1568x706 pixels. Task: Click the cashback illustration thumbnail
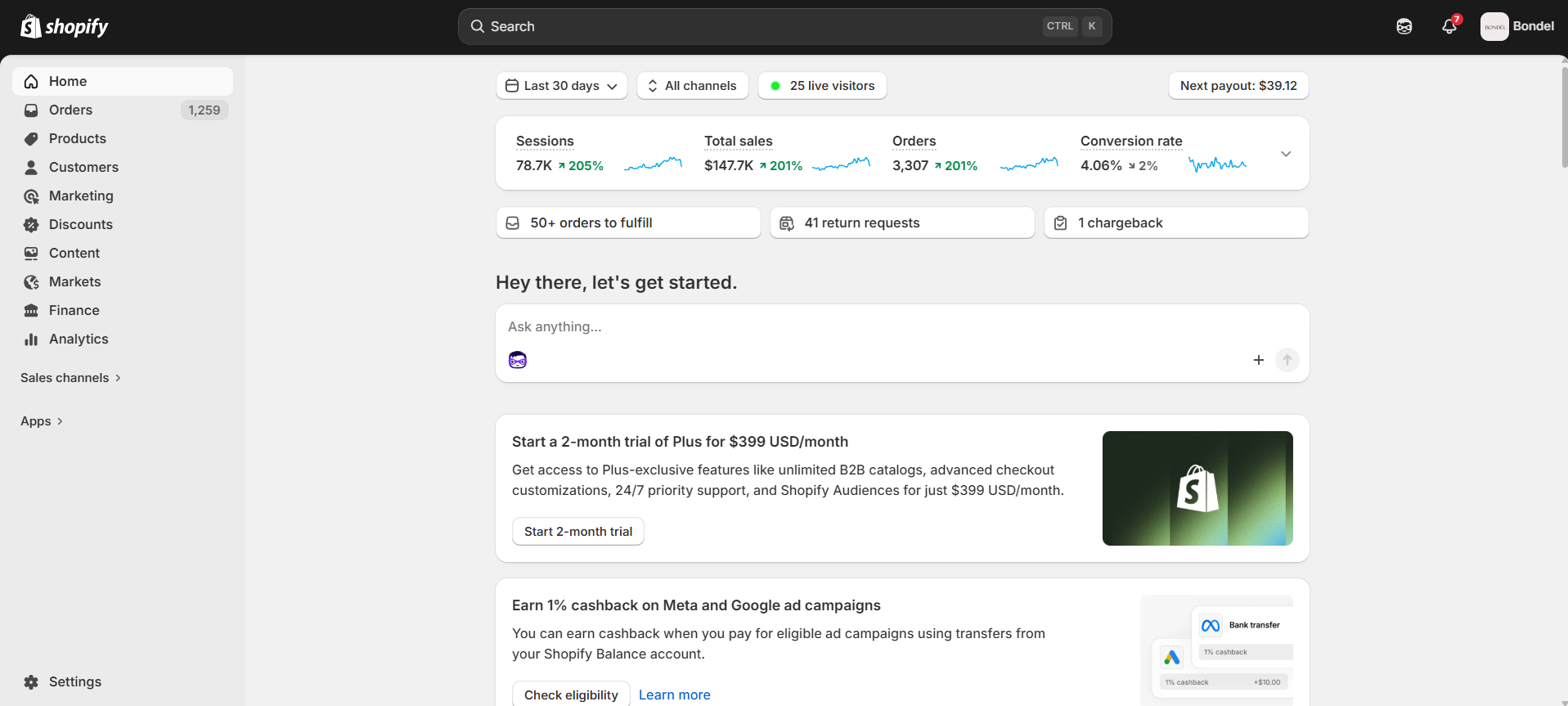(1217, 650)
